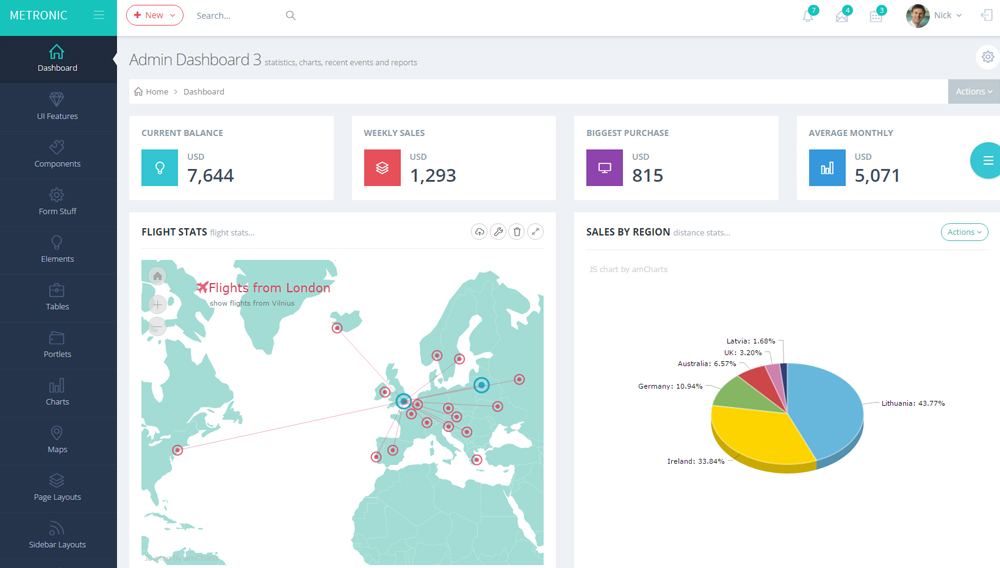
Task: Click the New York flight marker
Action: coord(178,450)
